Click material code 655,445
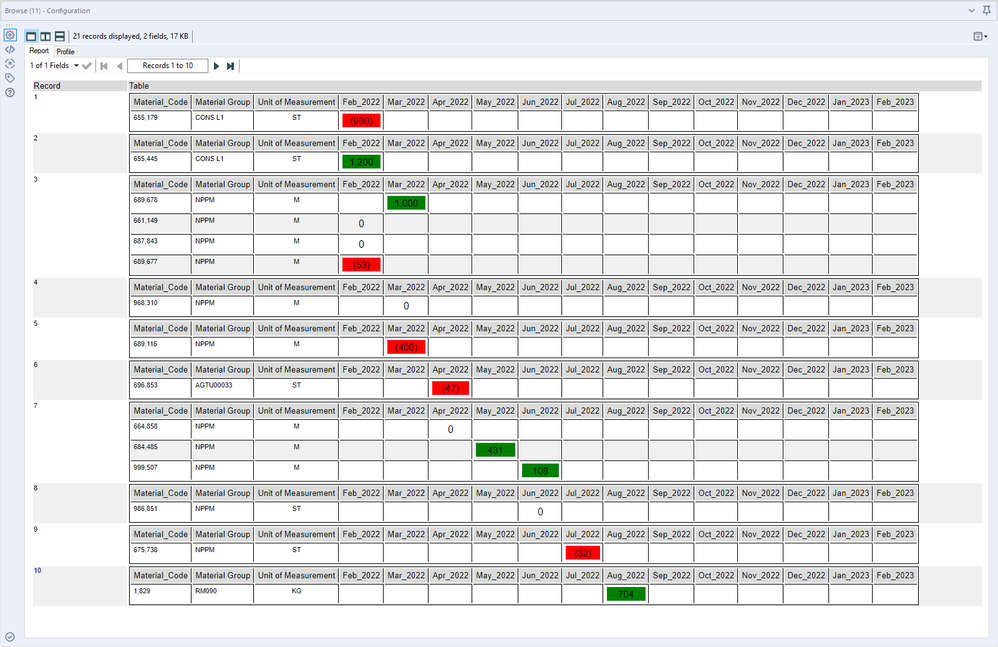998x647 pixels. click(x=145, y=159)
